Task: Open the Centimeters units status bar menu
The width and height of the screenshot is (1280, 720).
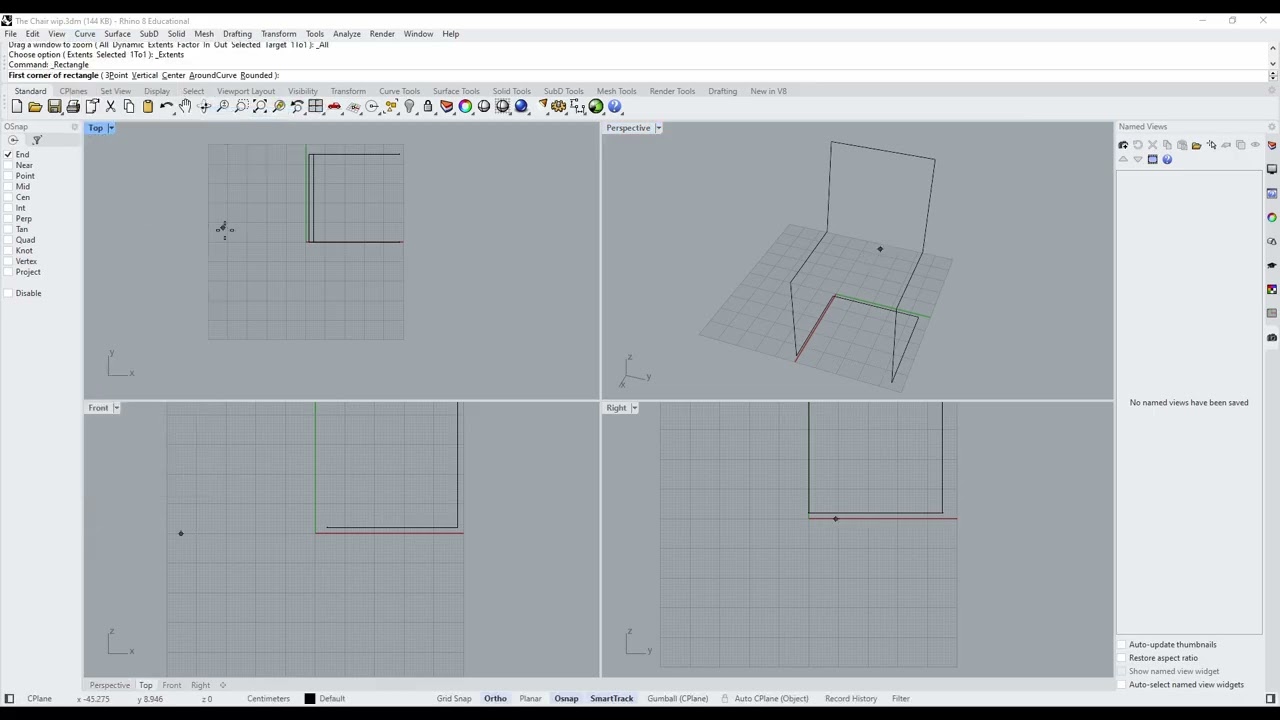Action: click(x=268, y=698)
